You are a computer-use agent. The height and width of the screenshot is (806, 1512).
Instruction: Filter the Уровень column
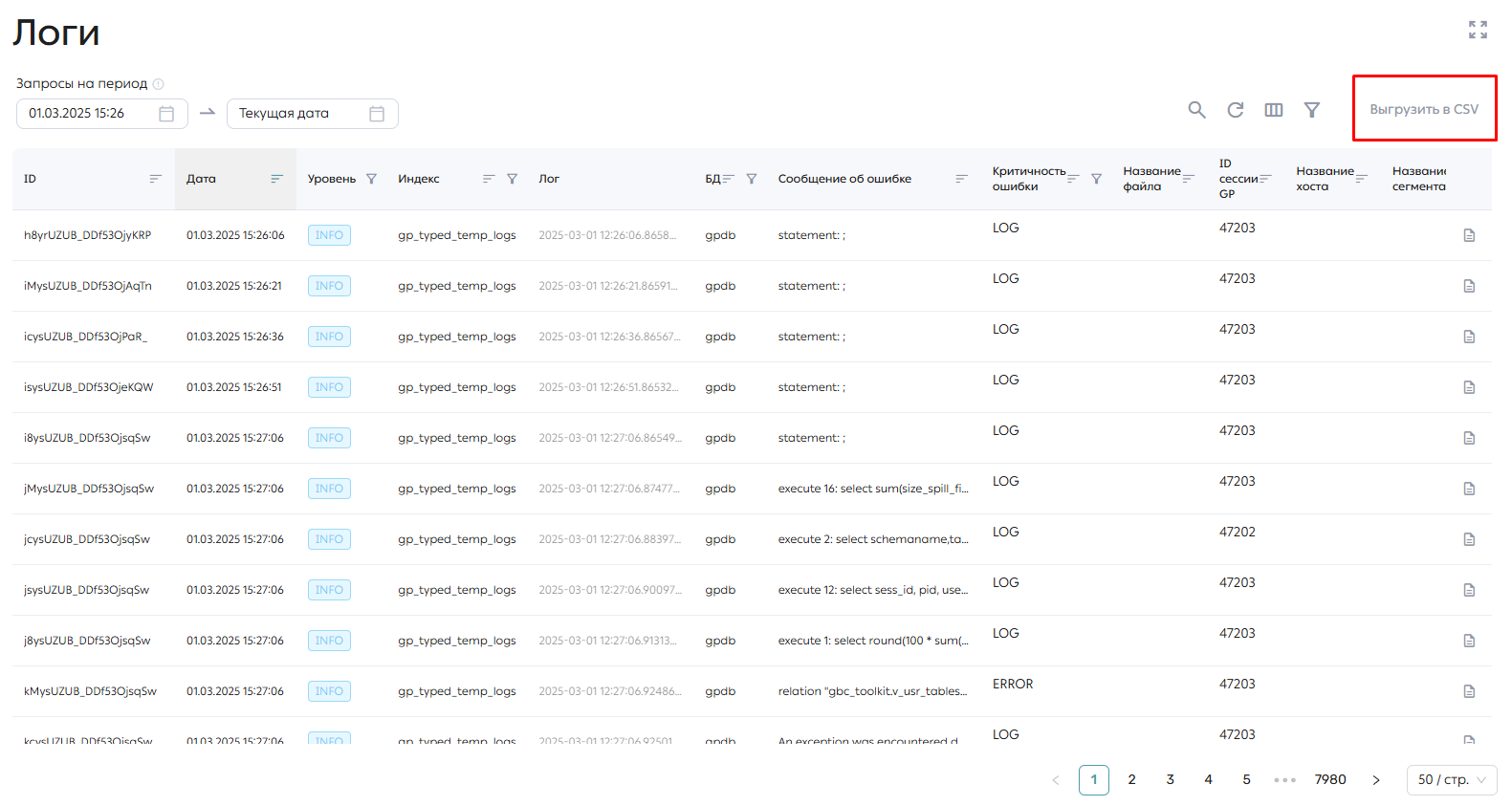coord(371,179)
